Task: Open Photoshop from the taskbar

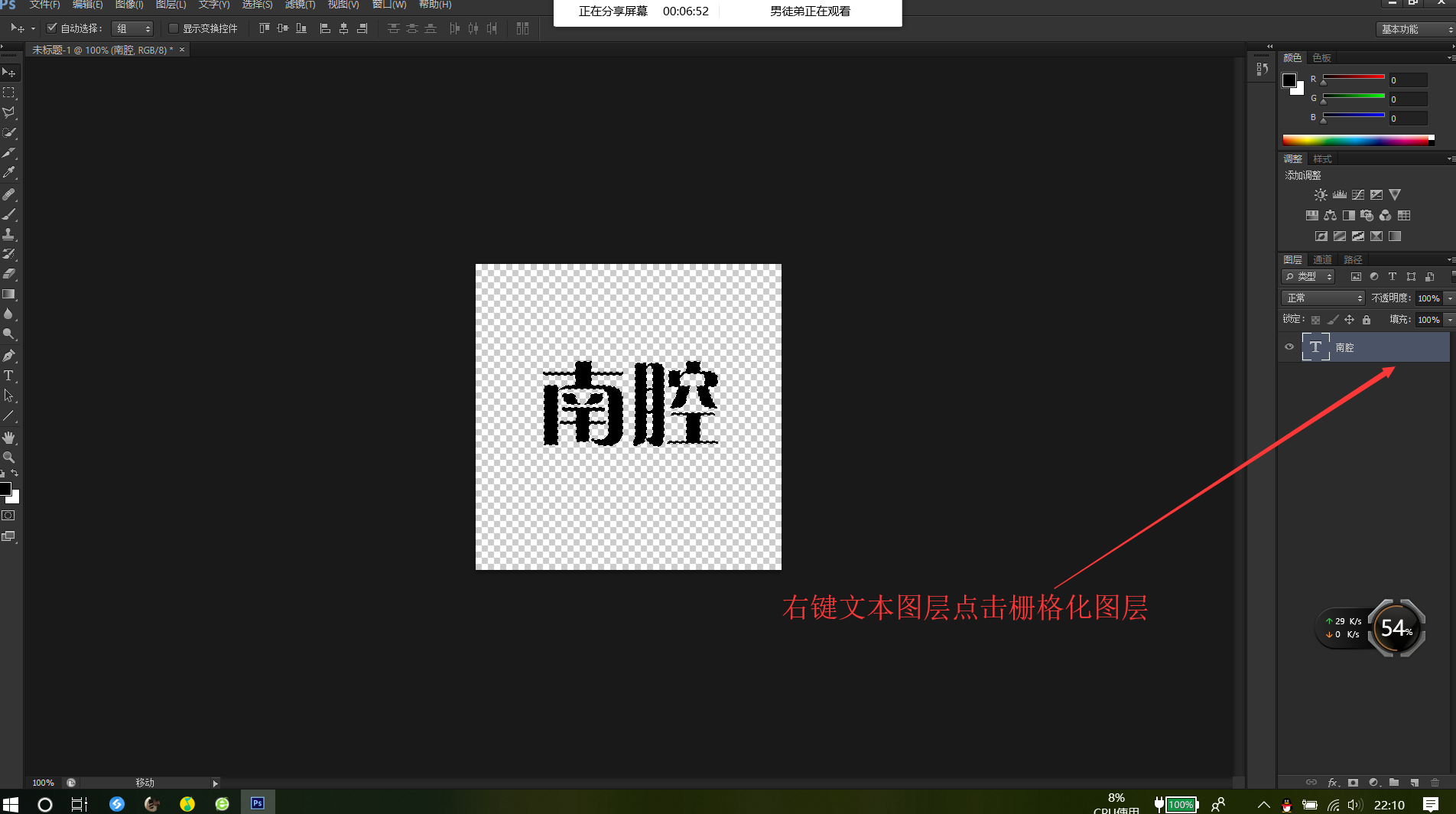Action: point(257,803)
